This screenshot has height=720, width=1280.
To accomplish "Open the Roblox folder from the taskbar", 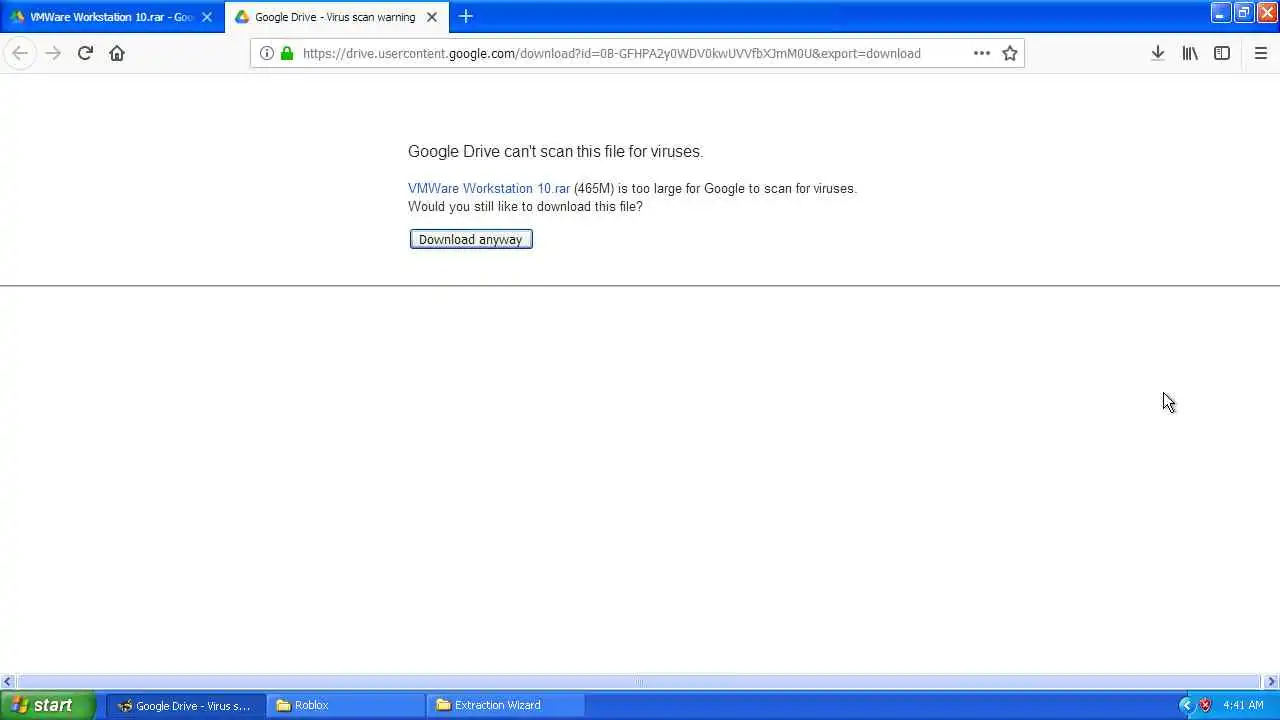I will click(345, 705).
